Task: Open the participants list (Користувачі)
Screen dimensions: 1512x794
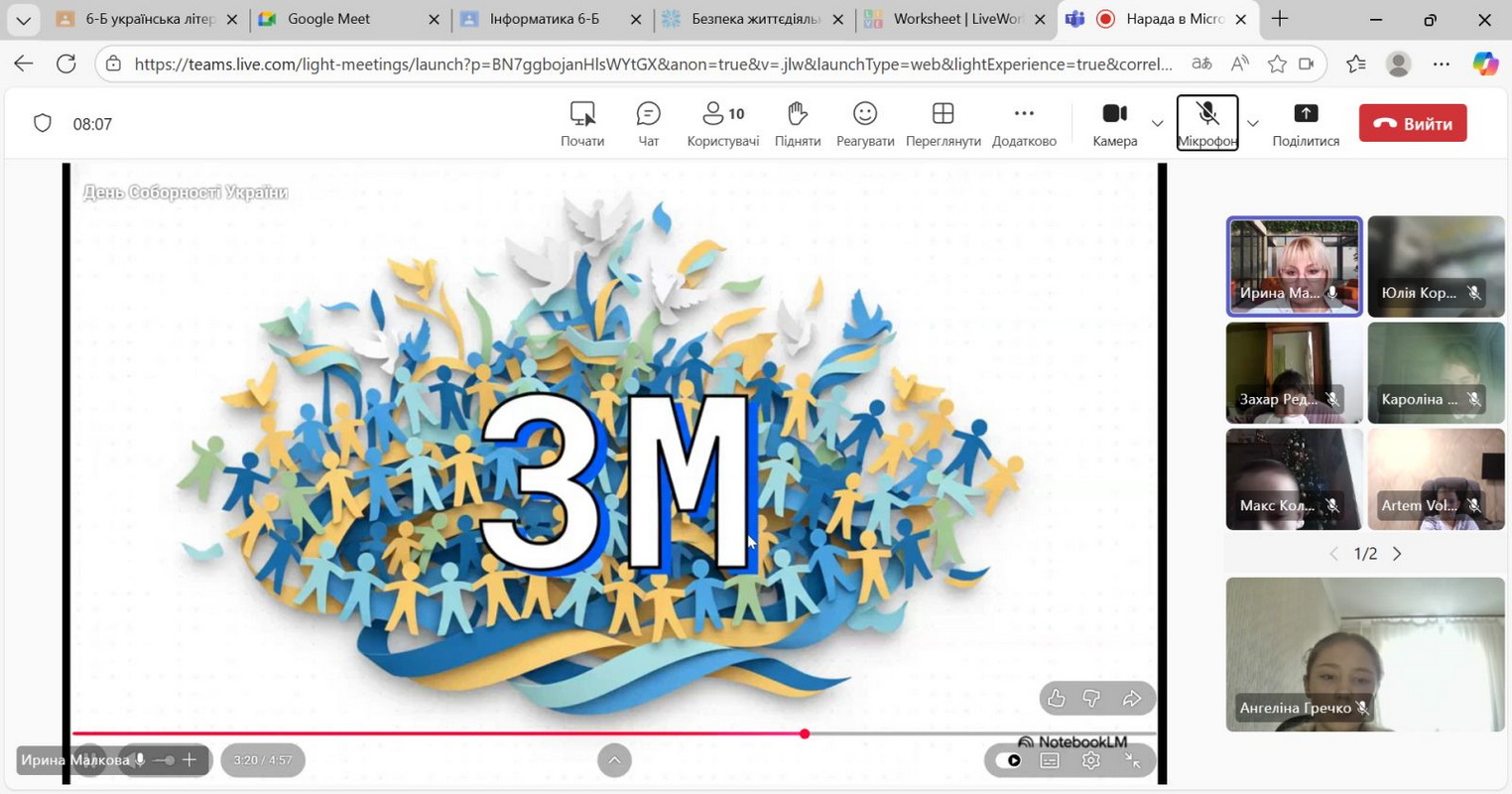Action: click(722, 123)
